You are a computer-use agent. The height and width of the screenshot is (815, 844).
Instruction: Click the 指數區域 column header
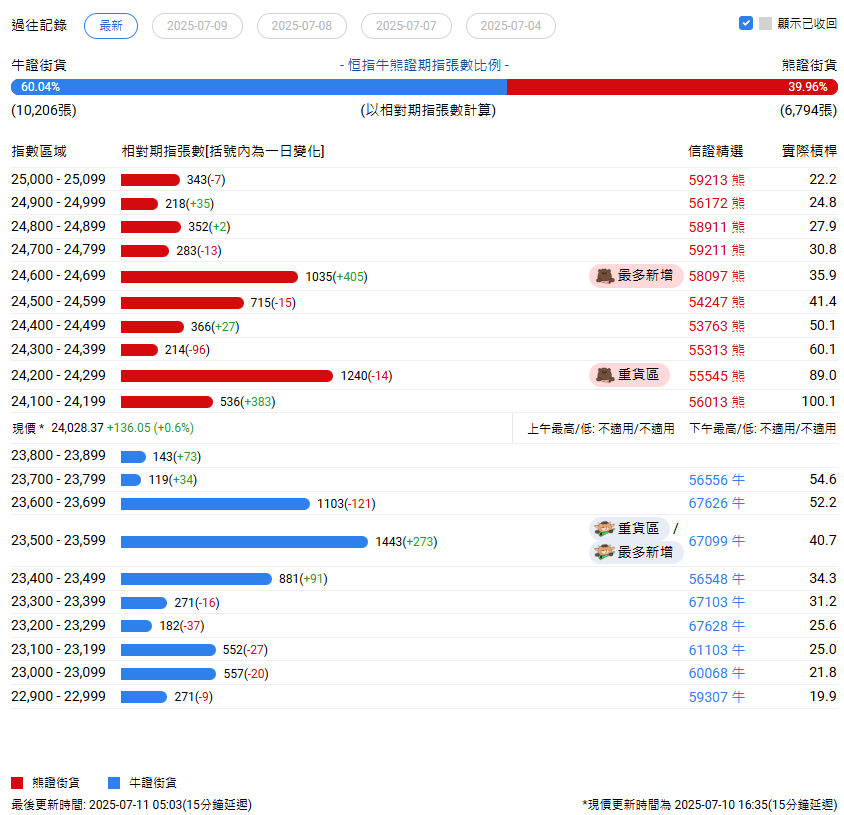[x=39, y=151]
